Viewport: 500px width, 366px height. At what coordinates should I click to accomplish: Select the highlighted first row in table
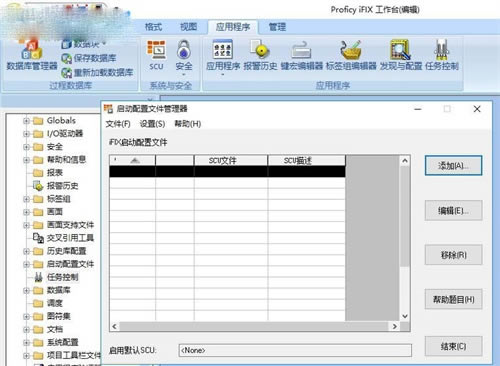(227, 171)
